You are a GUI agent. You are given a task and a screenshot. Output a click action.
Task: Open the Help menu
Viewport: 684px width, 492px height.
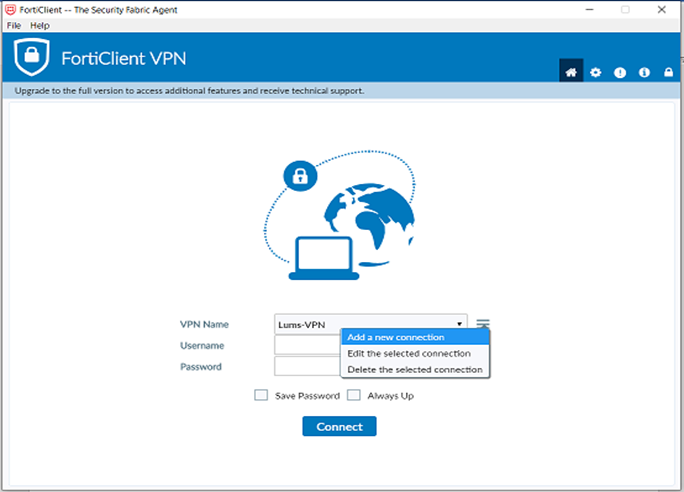click(40, 25)
